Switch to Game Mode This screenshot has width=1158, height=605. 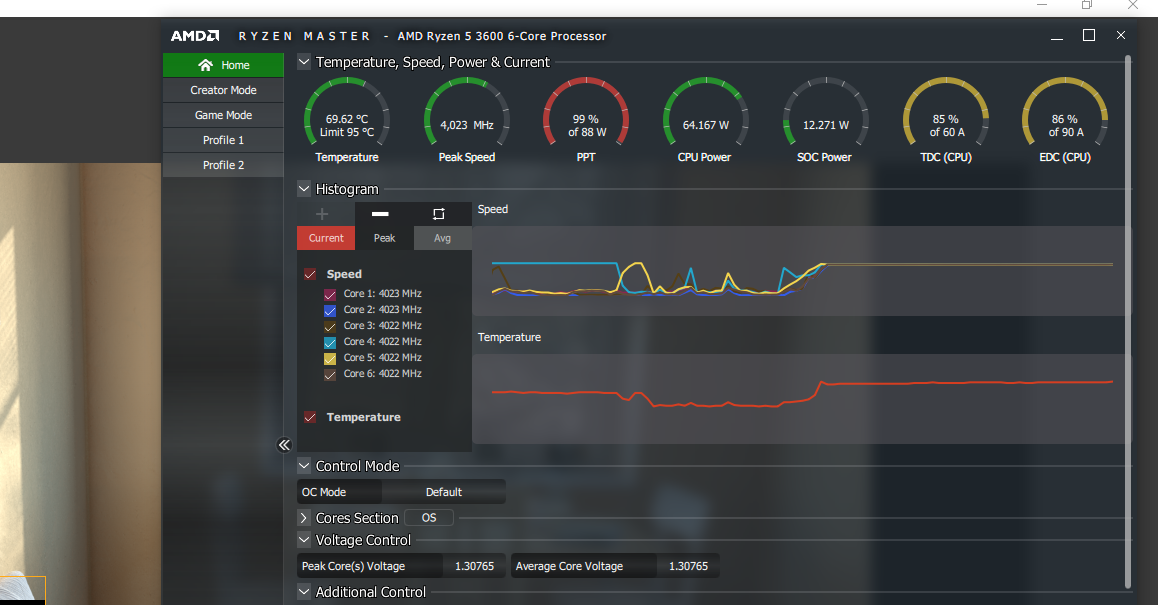[x=223, y=115]
